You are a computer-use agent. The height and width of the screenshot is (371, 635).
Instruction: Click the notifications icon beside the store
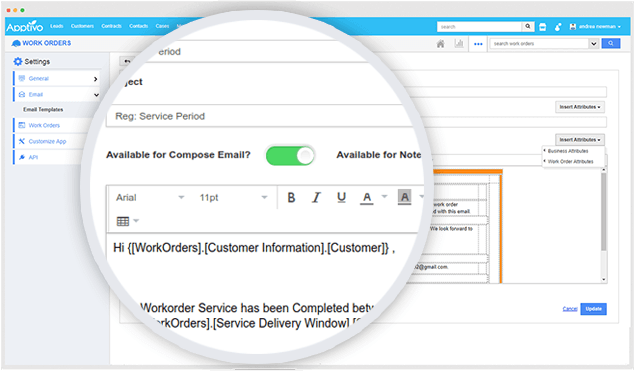[x=558, y=27]
